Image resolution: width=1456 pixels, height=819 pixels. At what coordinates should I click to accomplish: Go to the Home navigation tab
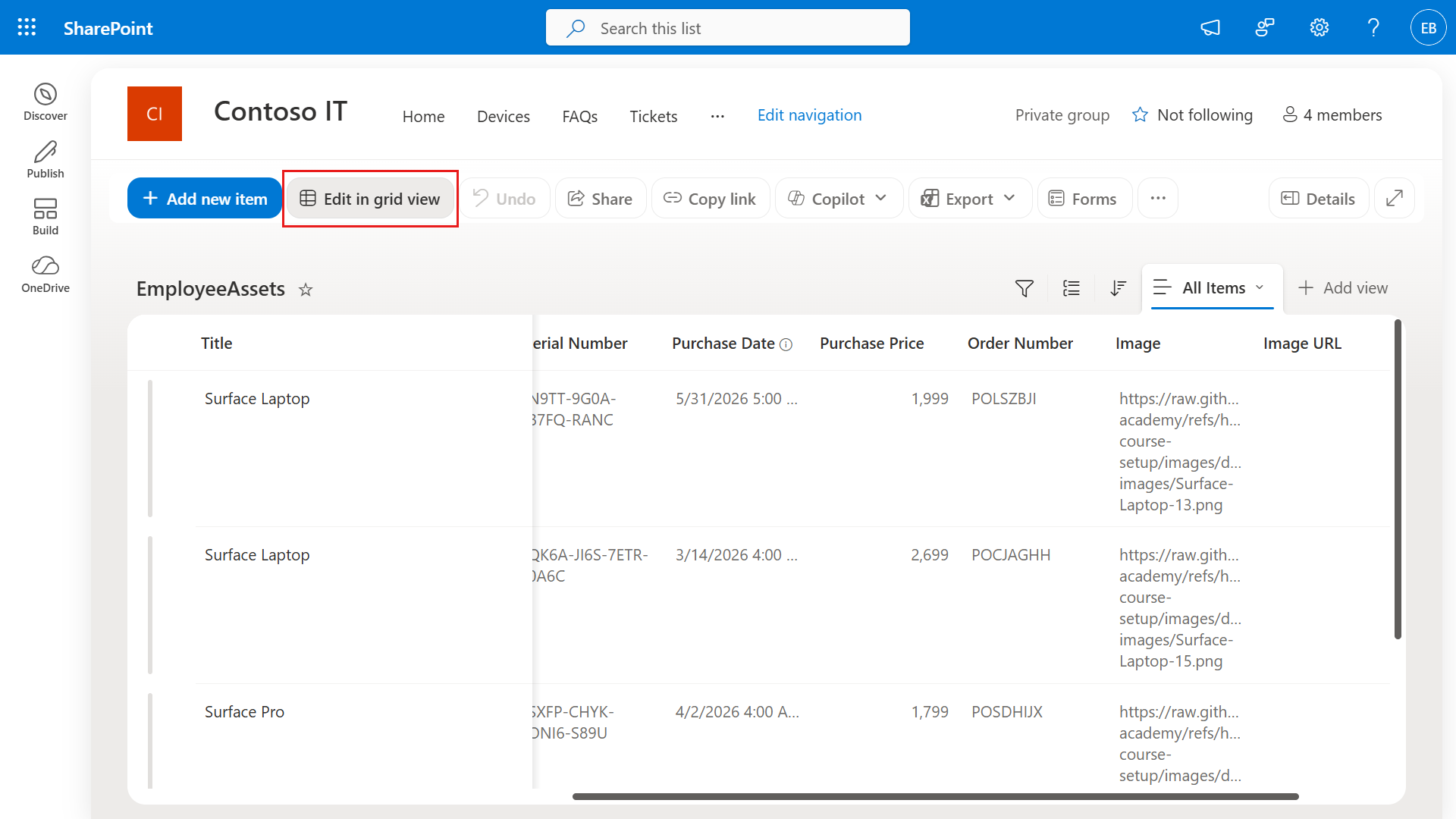coord(423,116)
